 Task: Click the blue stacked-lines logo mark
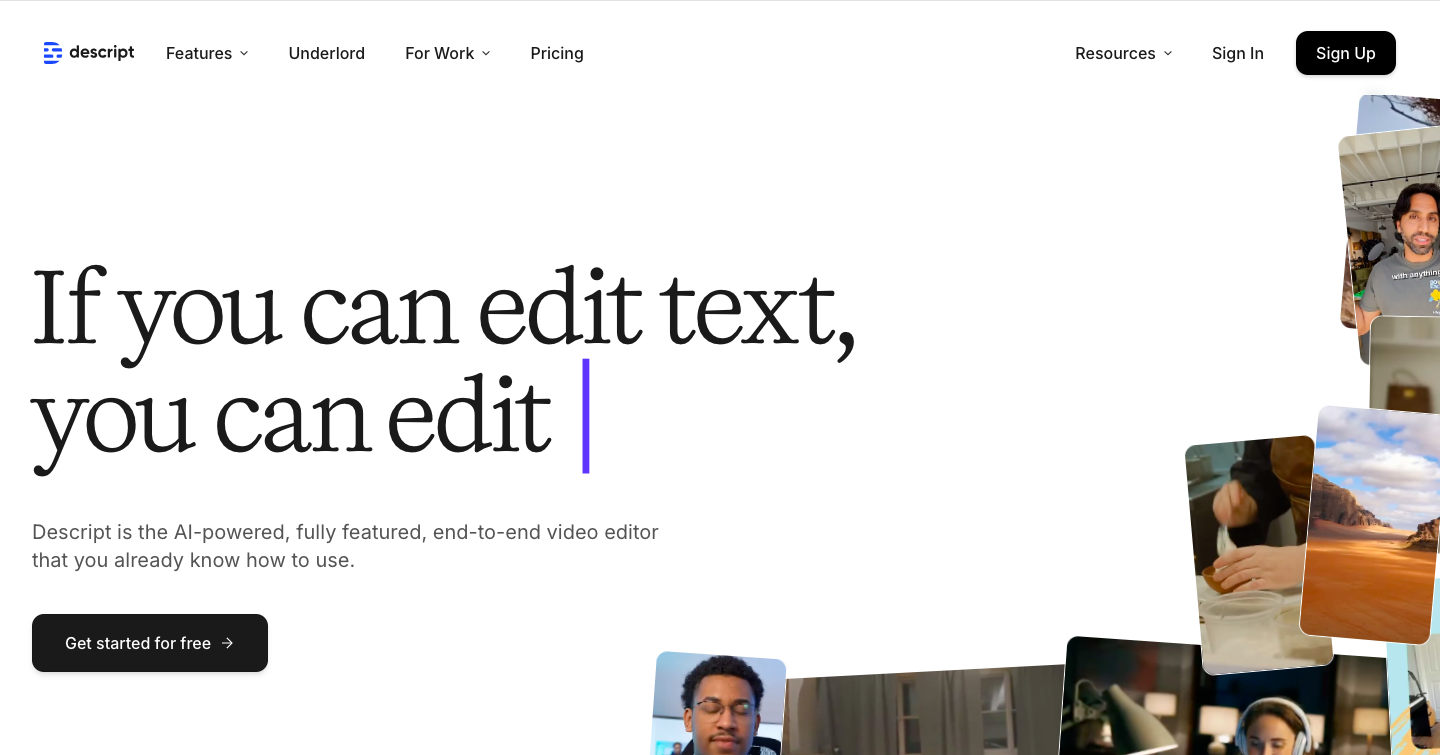coord(53,53)
